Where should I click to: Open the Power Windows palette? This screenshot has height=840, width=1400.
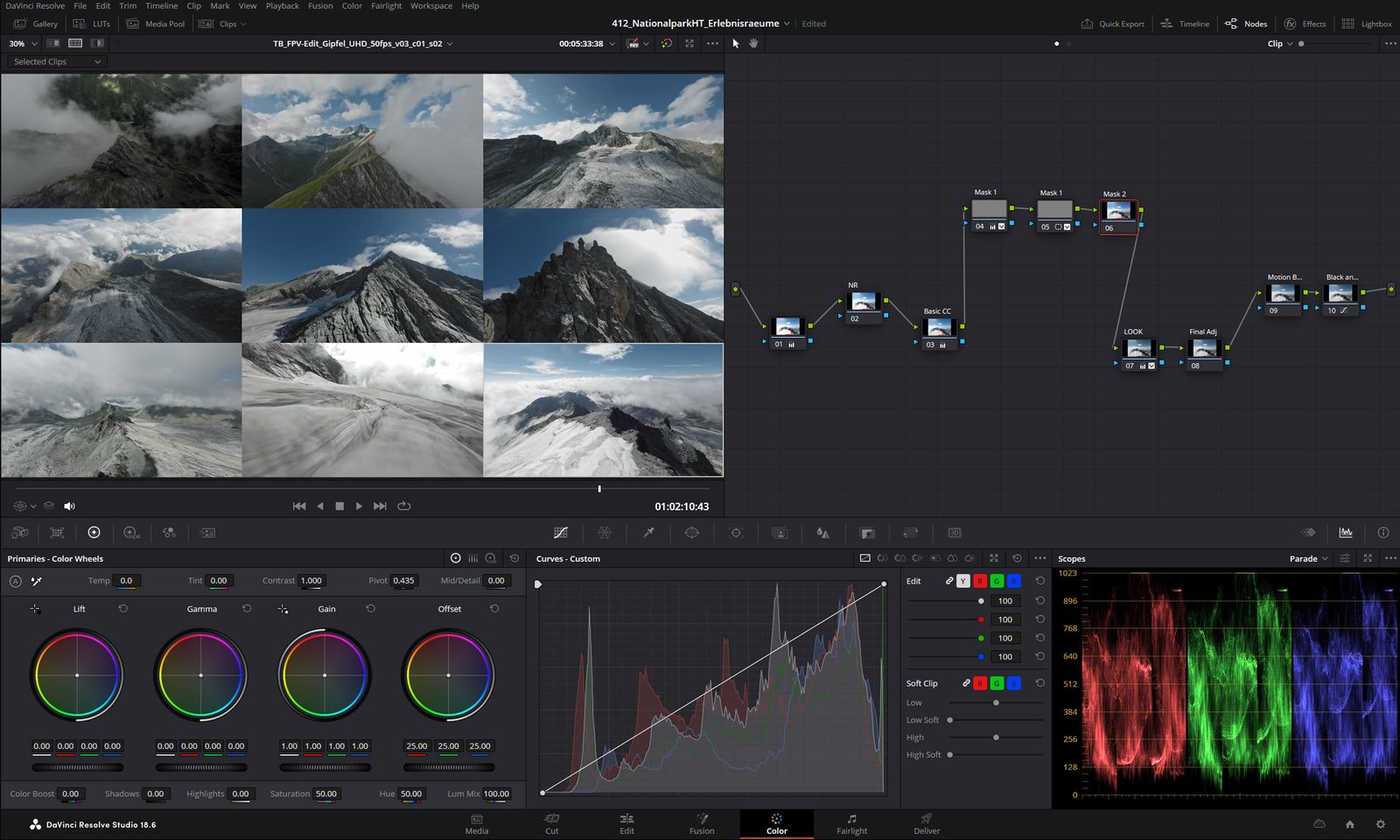(692, 533)
